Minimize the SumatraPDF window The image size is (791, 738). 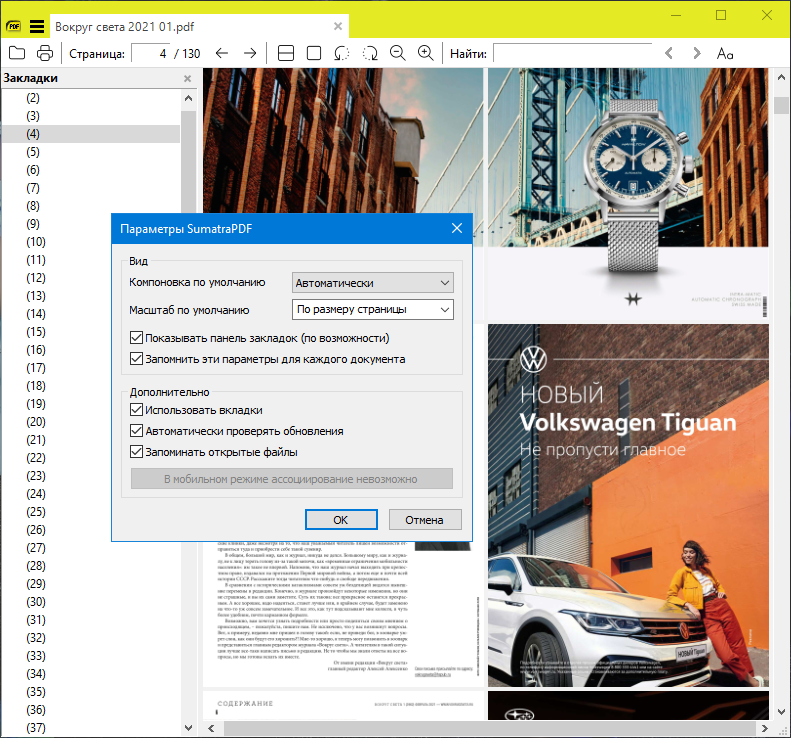point(676,15)
